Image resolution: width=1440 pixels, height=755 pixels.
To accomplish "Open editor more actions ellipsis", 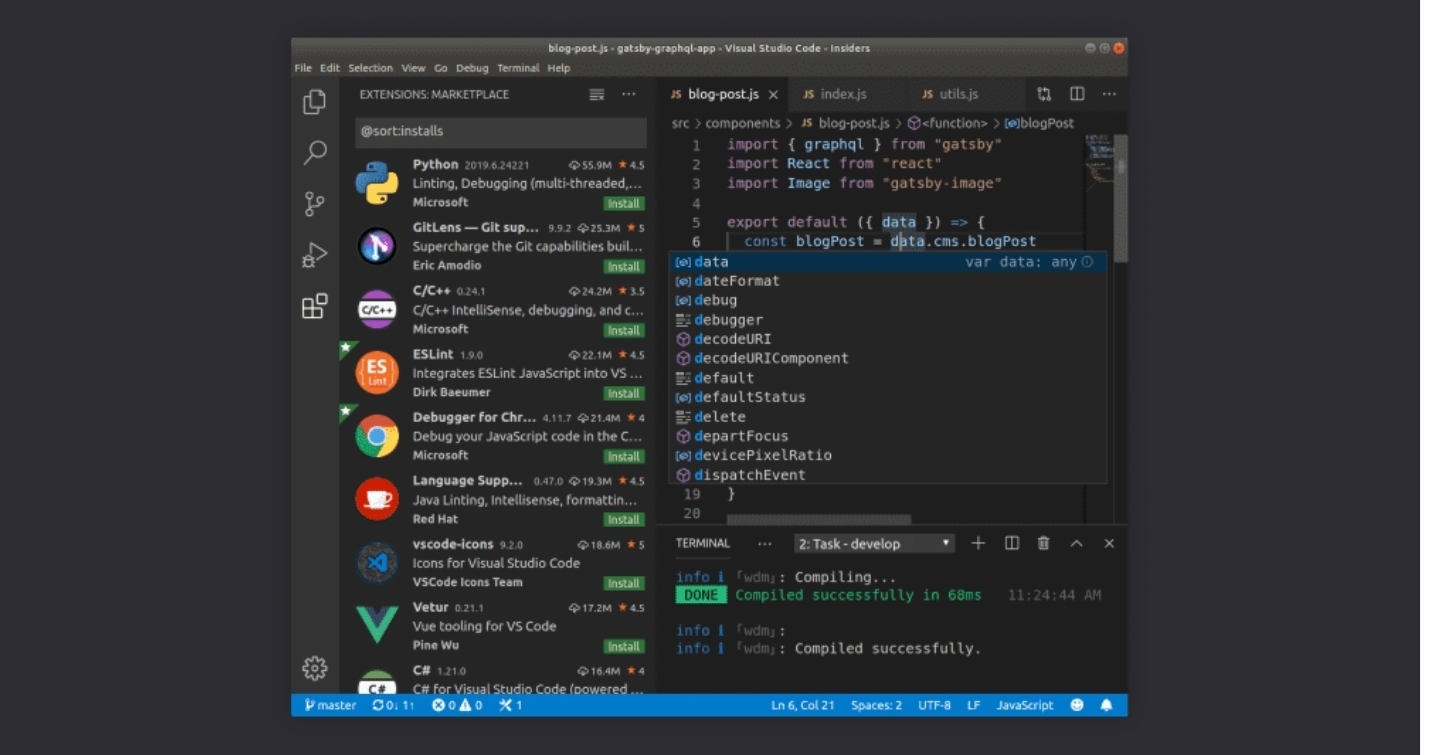I will (x=1109, y=94).
